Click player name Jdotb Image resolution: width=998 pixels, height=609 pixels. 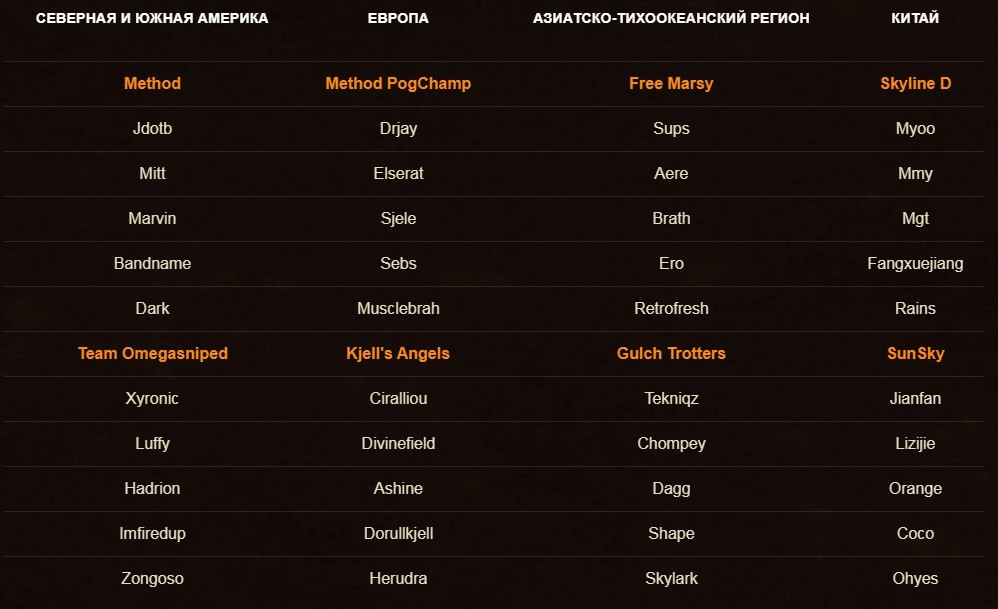coord(152,129)
